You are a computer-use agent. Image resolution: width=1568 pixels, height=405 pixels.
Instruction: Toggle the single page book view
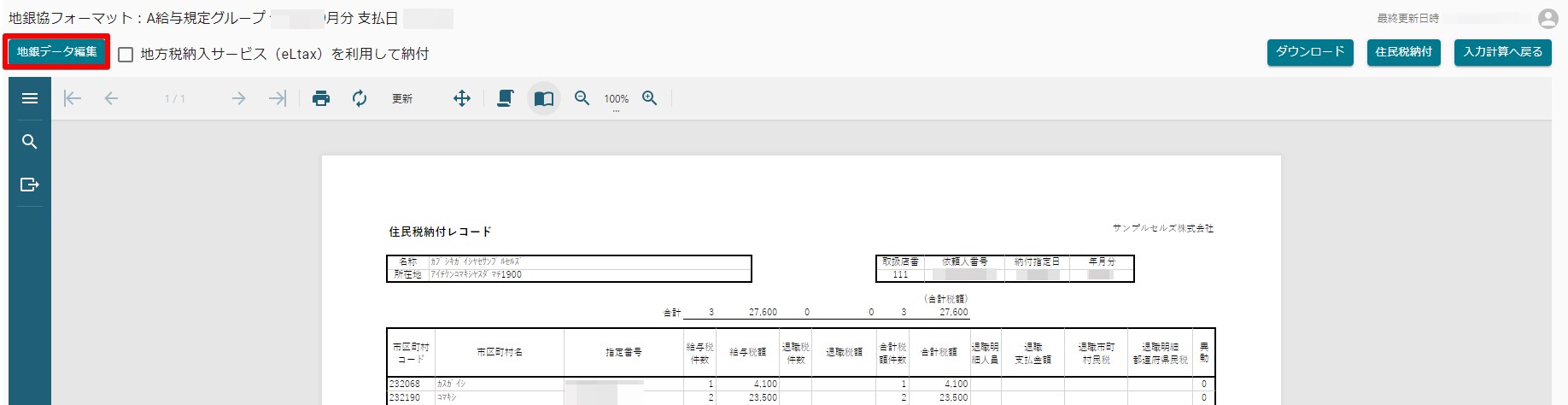coord(544,98)
